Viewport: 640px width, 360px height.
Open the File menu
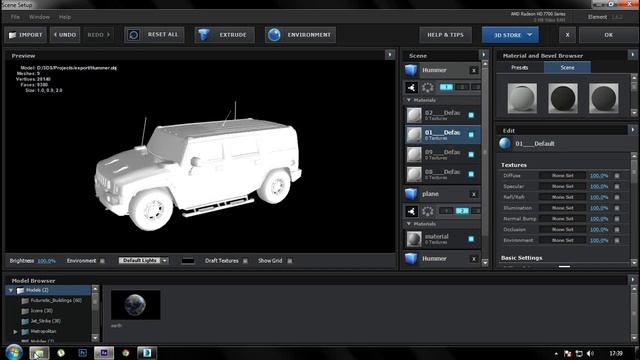click(x=15, y=17)
